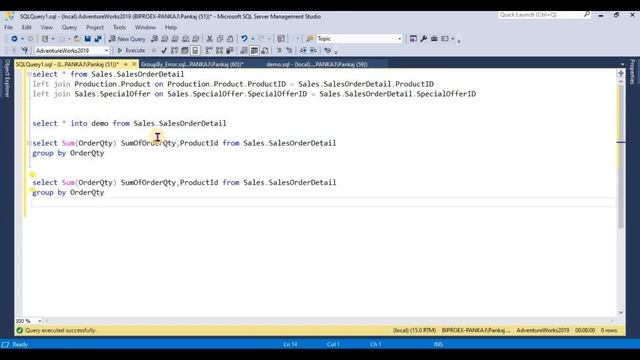Click 'Query executed successfully.' status text
This screenshot has width=640, height=360.
coord(60,330)
